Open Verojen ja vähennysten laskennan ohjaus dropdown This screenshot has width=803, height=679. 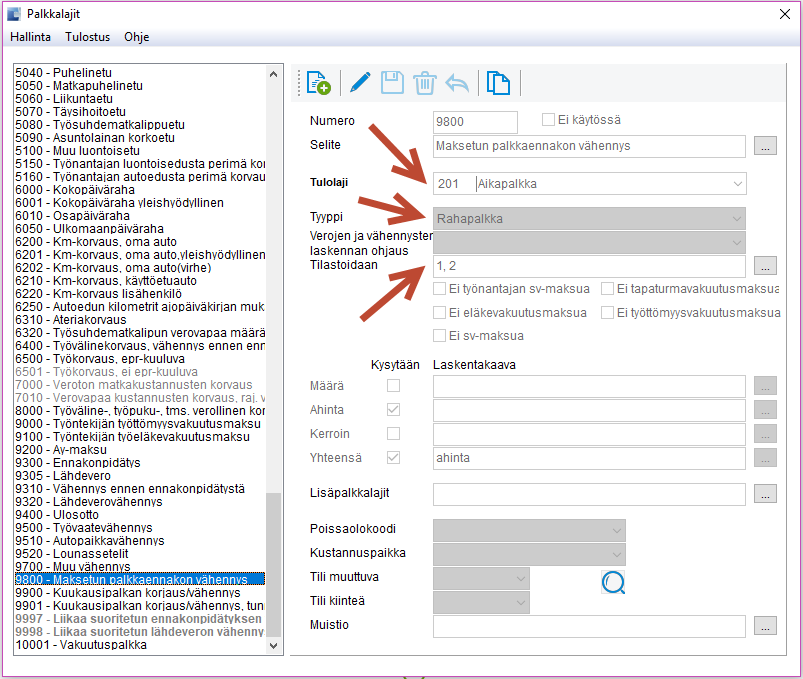point(737,242)
